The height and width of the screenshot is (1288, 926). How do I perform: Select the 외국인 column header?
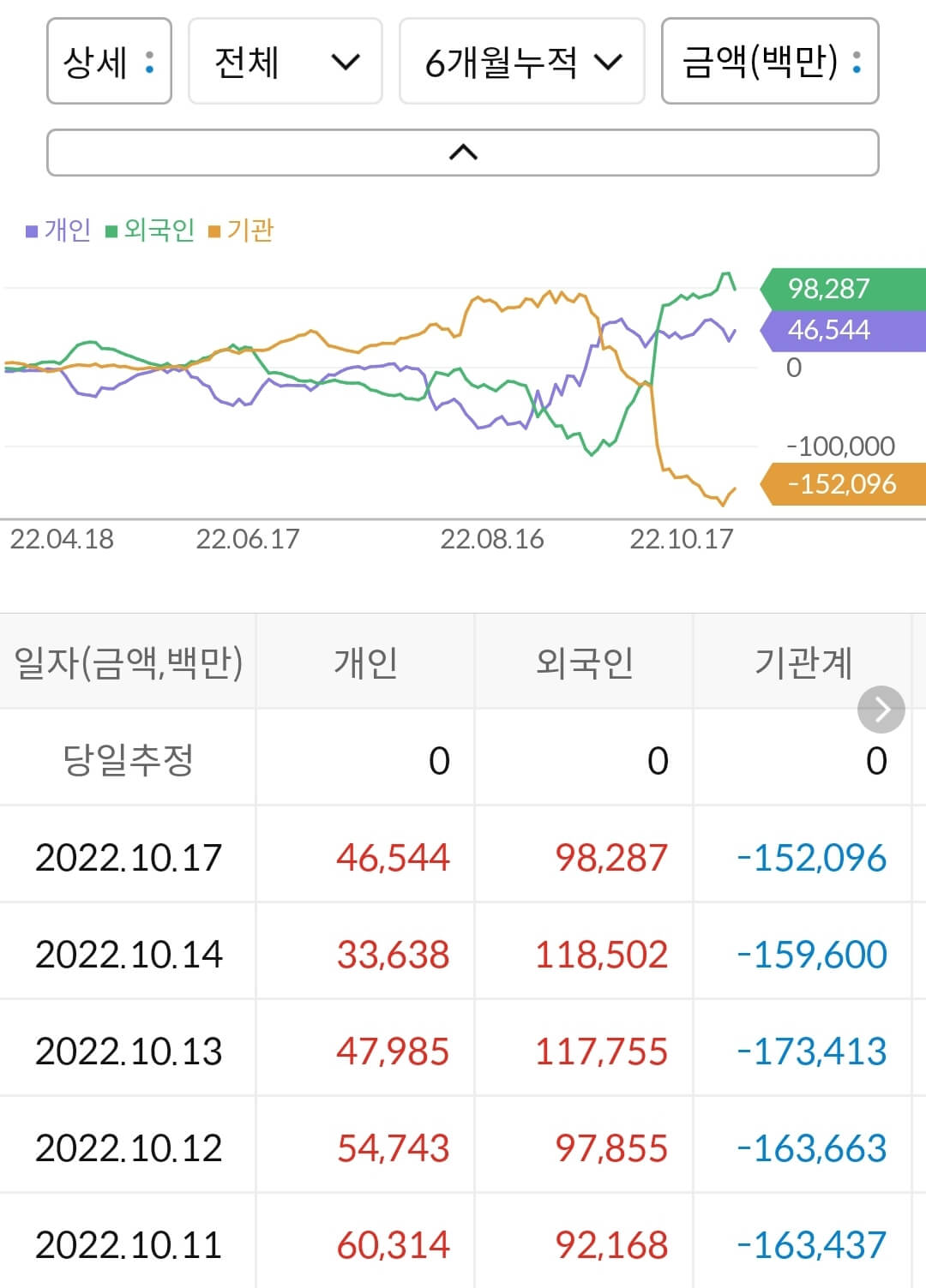pos(584,661)
